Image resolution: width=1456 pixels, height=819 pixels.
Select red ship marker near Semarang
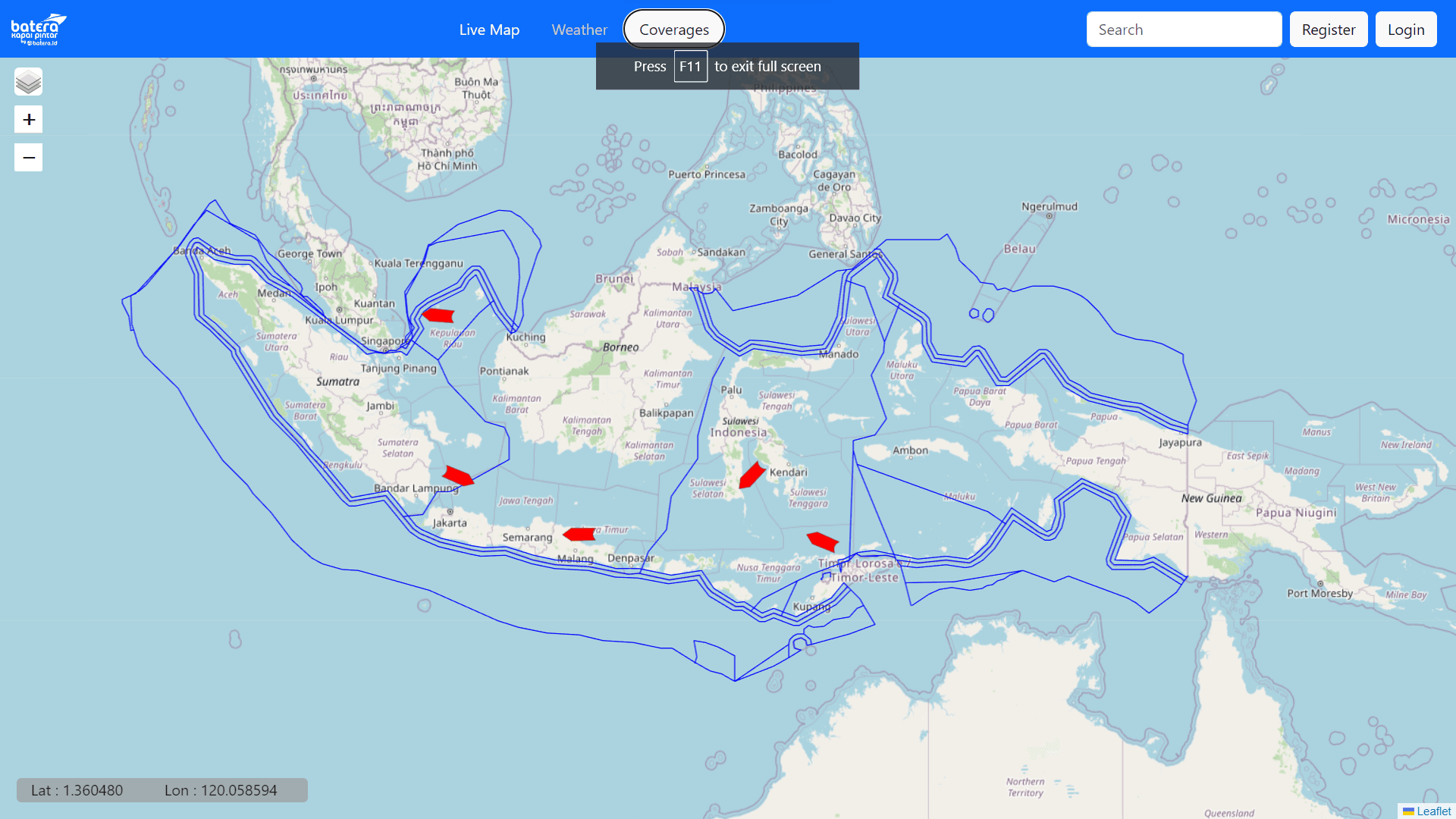(x=580, y=535)
